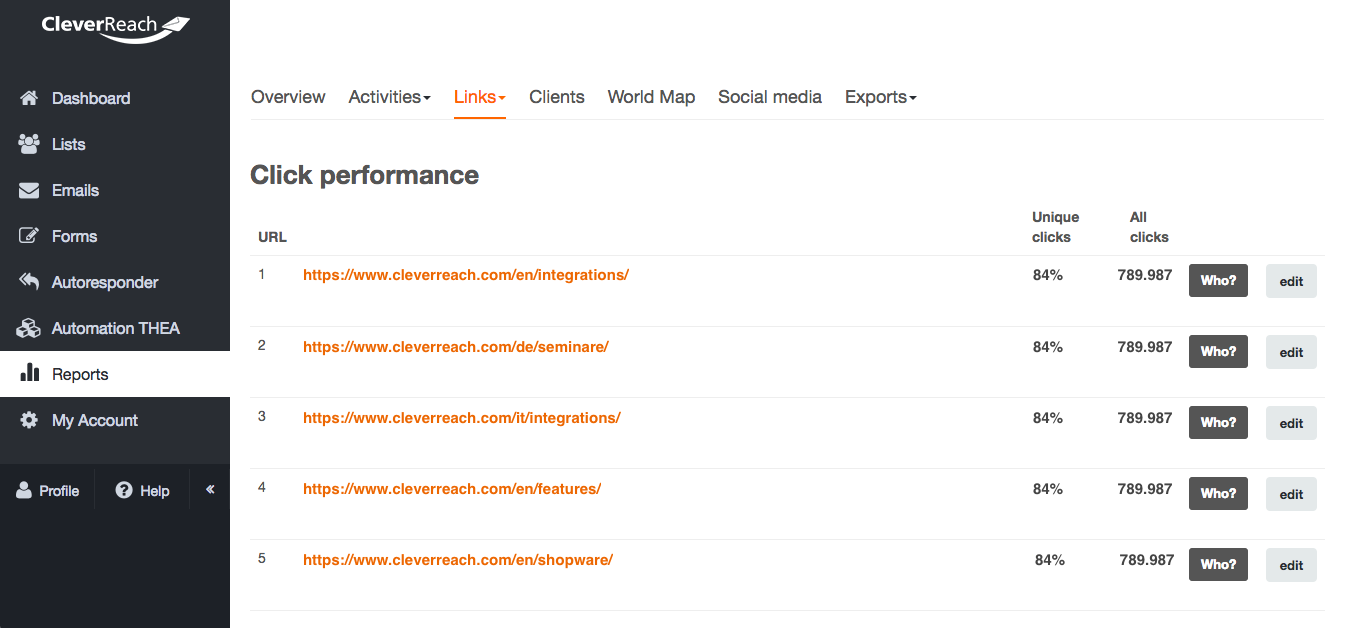This screenshot has height=628, width=1363.
Task: Click row number 3 in the URL table
Action: coord(262,416)
